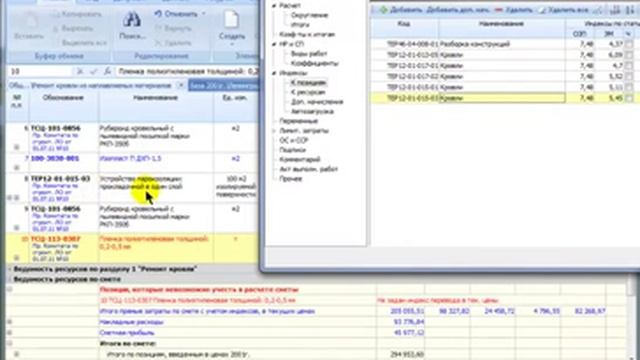
Task: Click Удалить все in dialog toolbar
Action: (564, 10)
